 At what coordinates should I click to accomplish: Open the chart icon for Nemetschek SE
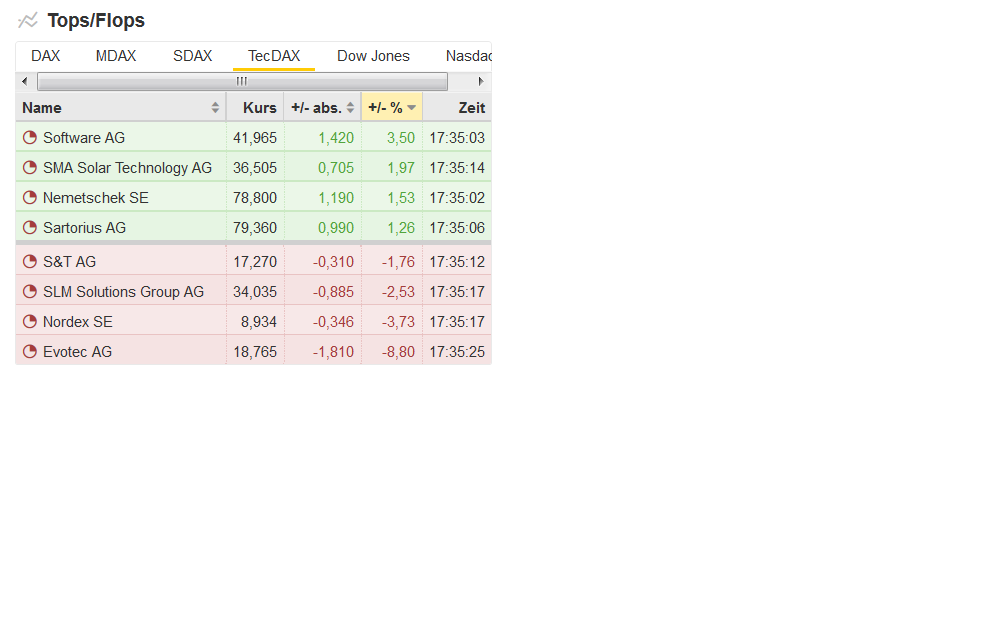(30, 198)
